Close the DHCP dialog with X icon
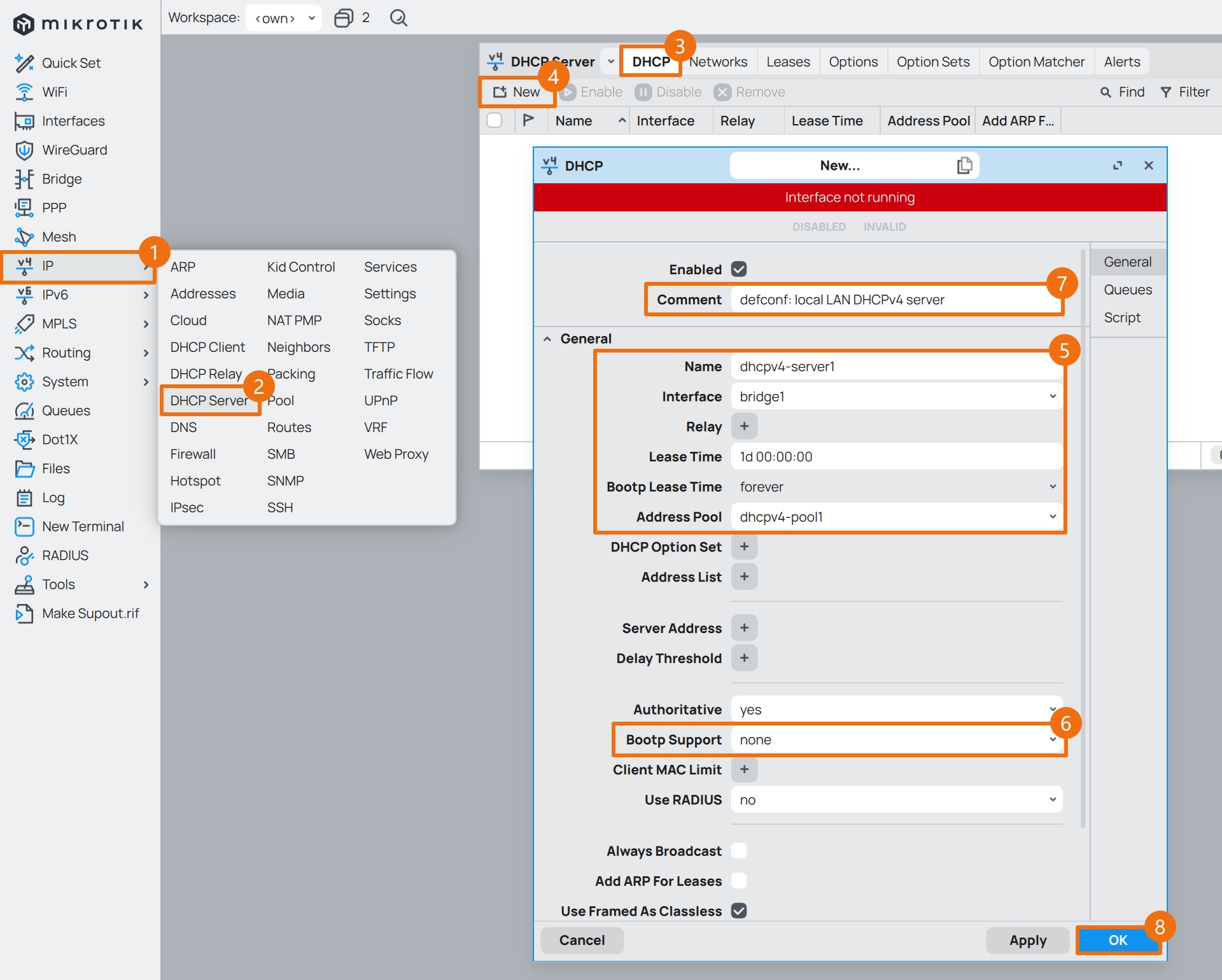Screen dimensions: 1222x980 tap(1149, 165)
